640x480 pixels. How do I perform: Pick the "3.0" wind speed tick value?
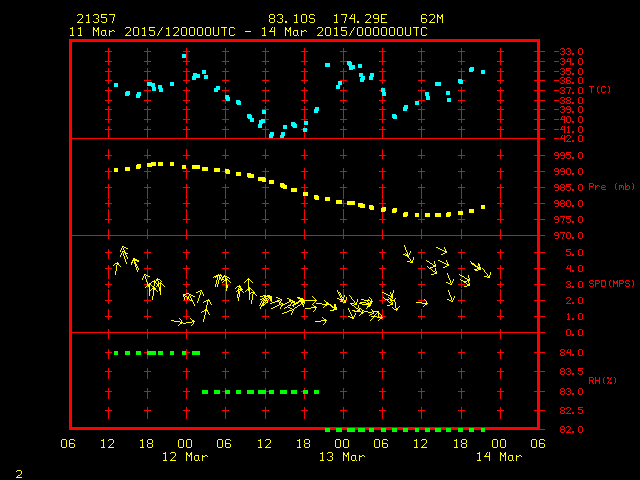coord(574,284)
